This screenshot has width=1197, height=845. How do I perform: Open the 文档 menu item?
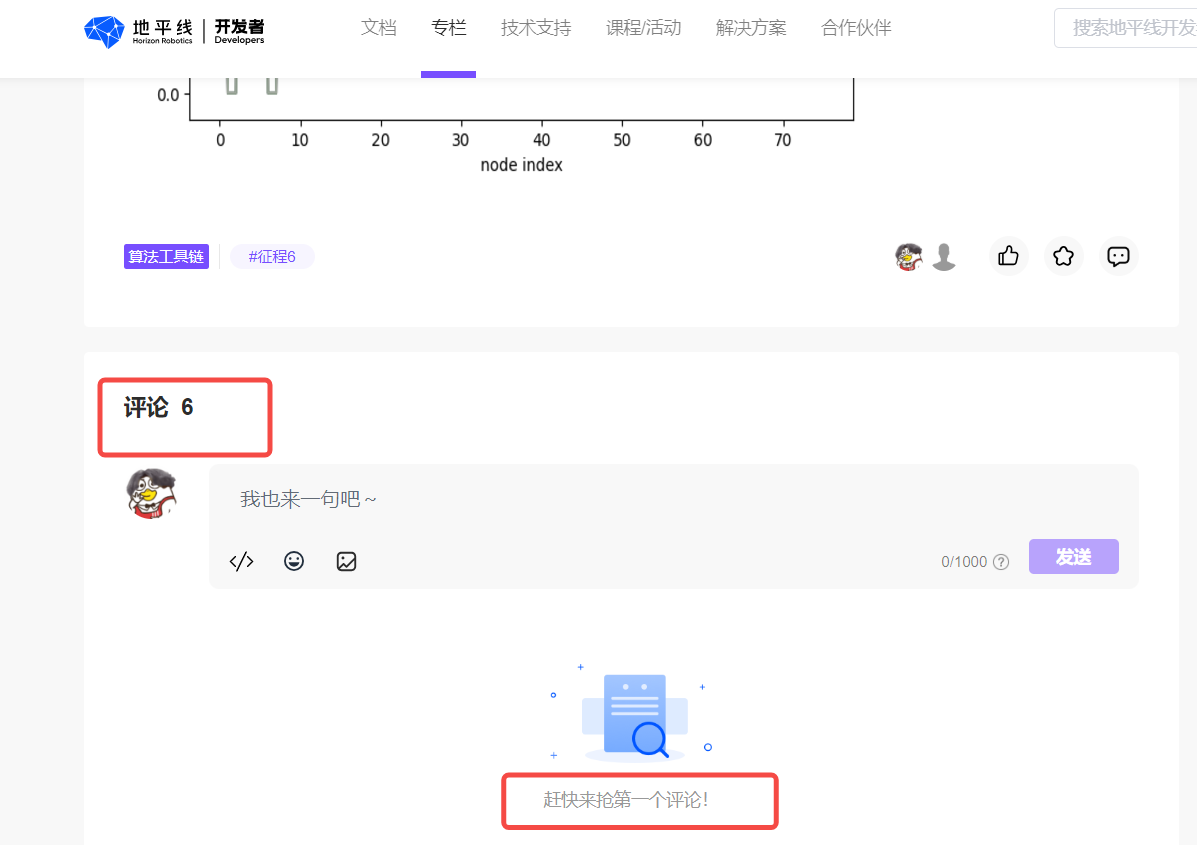tap(379, 28)
